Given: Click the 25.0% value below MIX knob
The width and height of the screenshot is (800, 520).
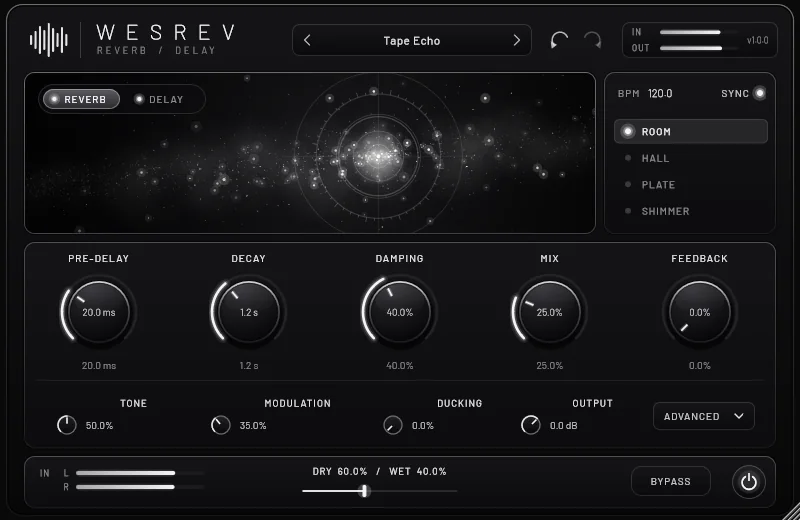Looking at the screenshot, I should tap(549, 365).
